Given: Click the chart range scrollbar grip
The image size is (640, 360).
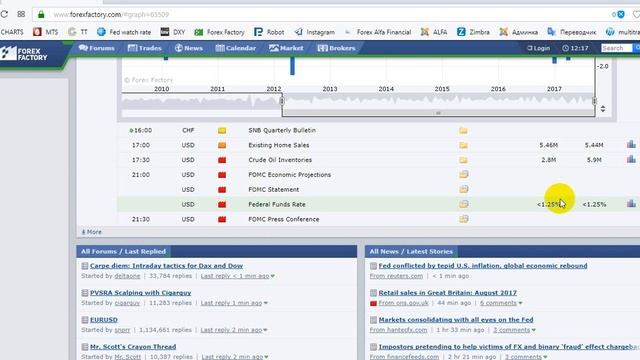Looking at the screenshot, I should 438,113.
